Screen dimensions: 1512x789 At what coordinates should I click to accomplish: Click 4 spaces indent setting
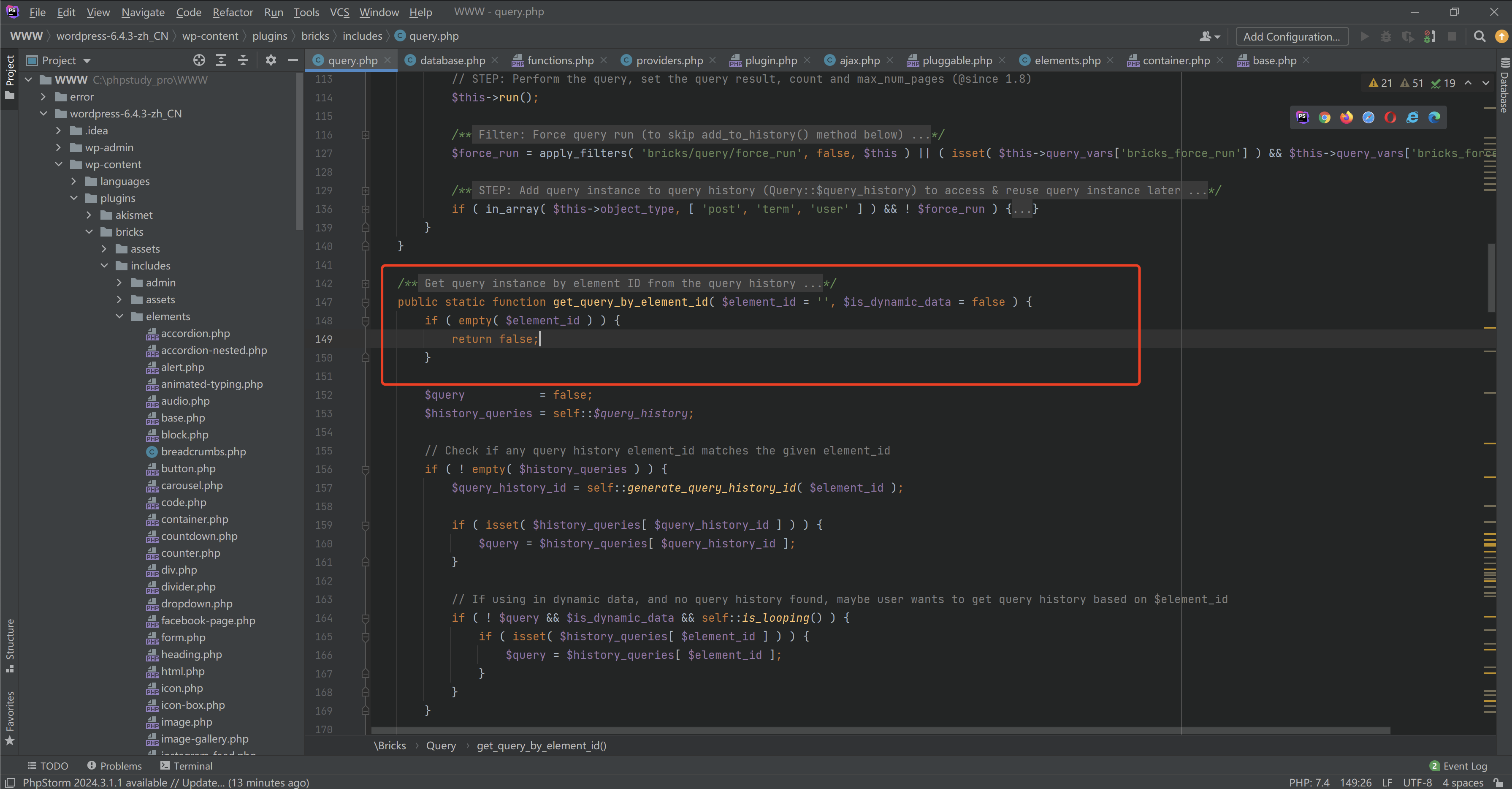[1463, 783]
